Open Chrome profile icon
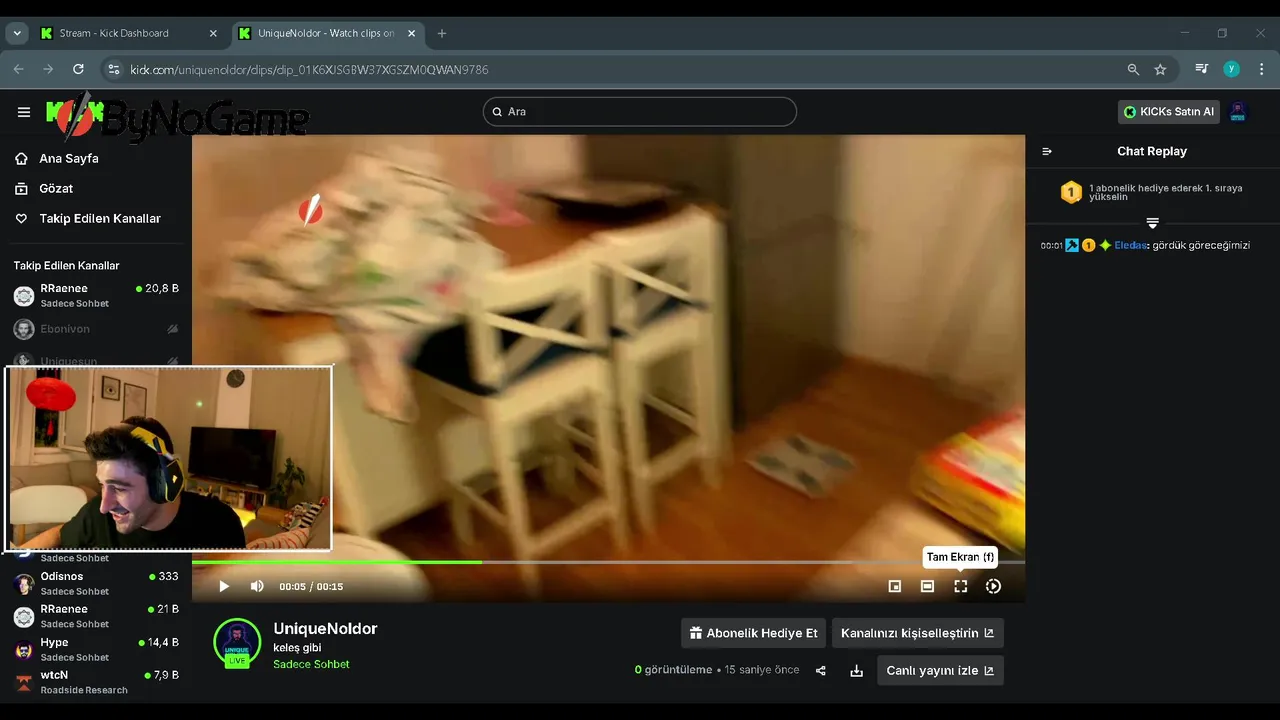Screen dimensions: 1280x720 (1232, 69)
